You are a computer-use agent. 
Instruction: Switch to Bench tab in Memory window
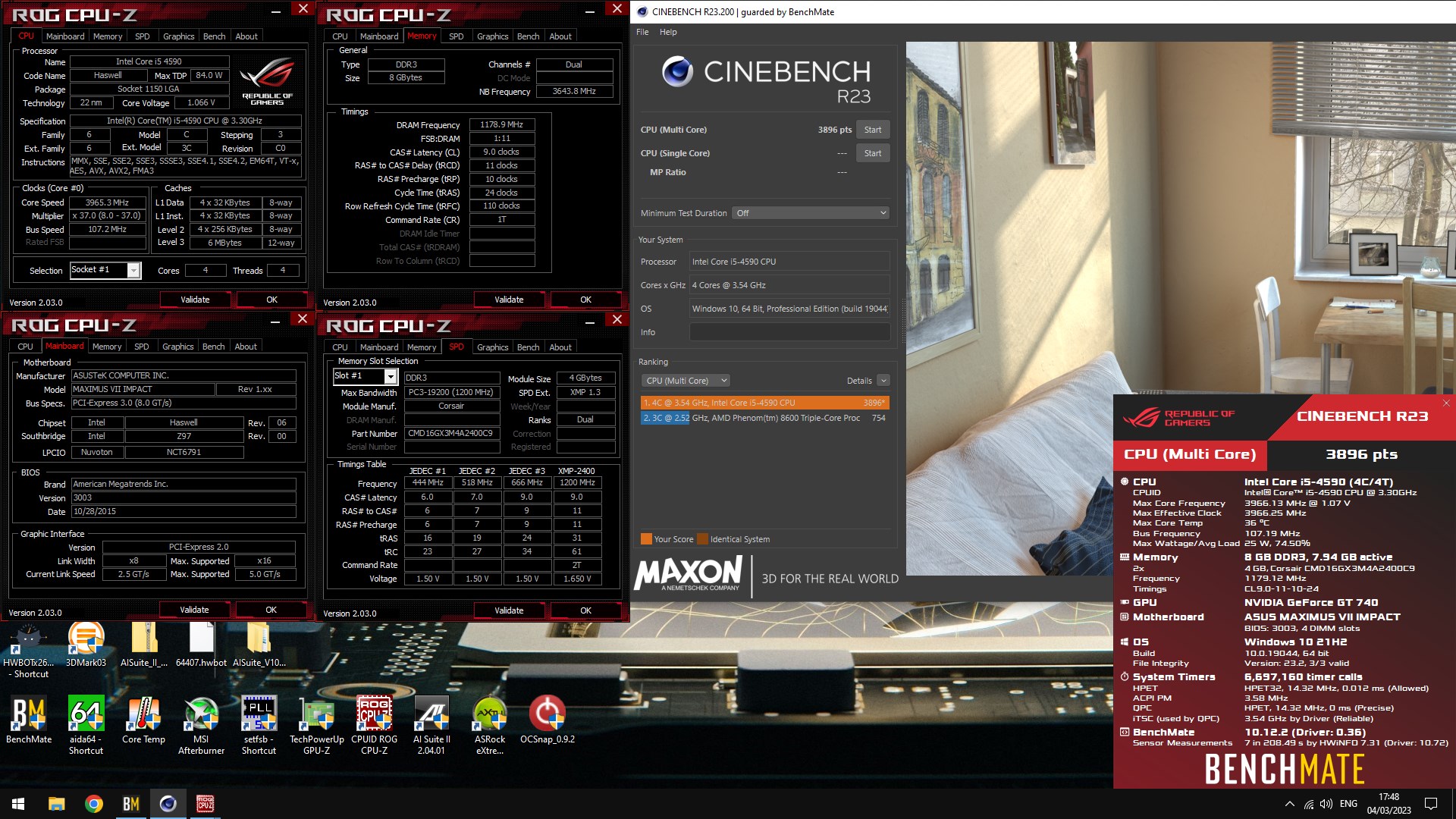click(x=528, y=36)
